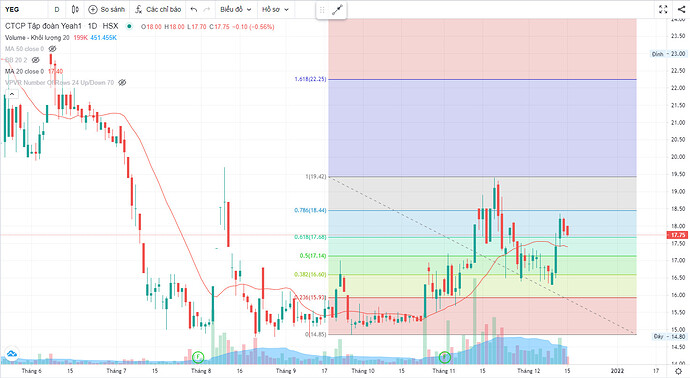690x378 pixels.
Task: Click the Tháng 6 date axis label
Action: (32, 371)
